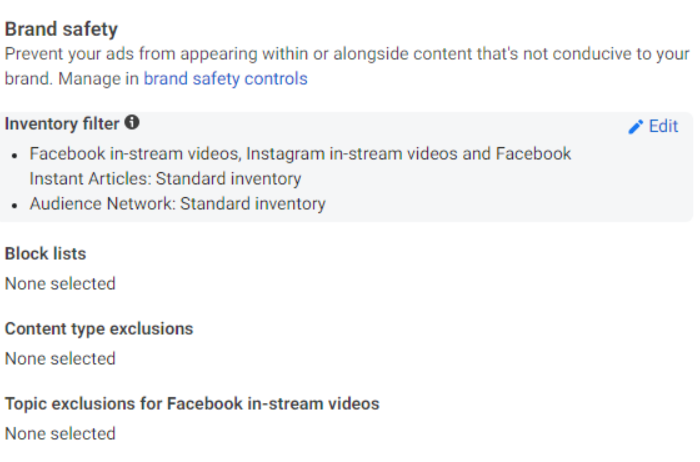700x462 pixels.
Task: Click None selected under Topic exclusions
Action: tap(60, 434)
